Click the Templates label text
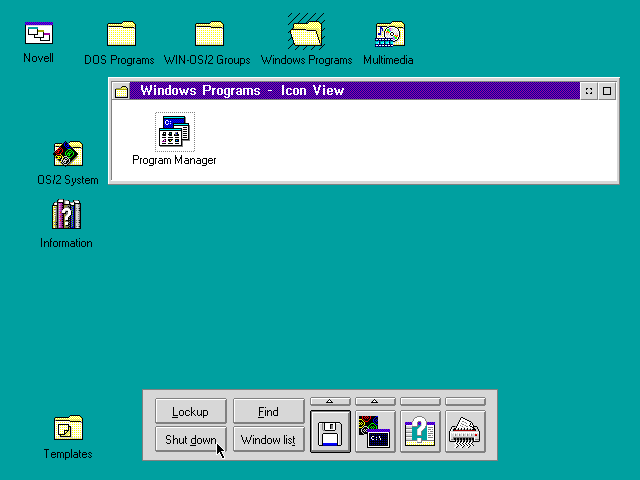640x480 pixels. (x=68, y=454)
